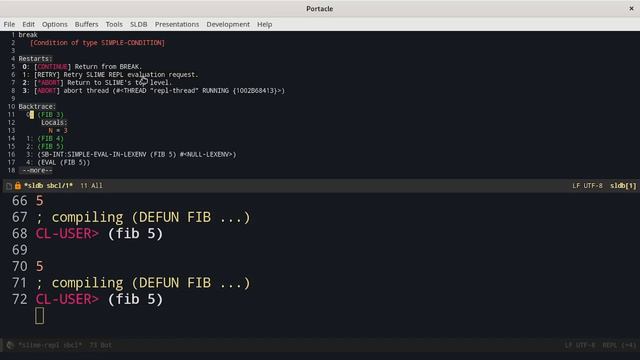The width and height of the screenshot is (640, 360).
Task: Click the *sldb sbcl/1* buffer name
Action: tap(49, 185)
